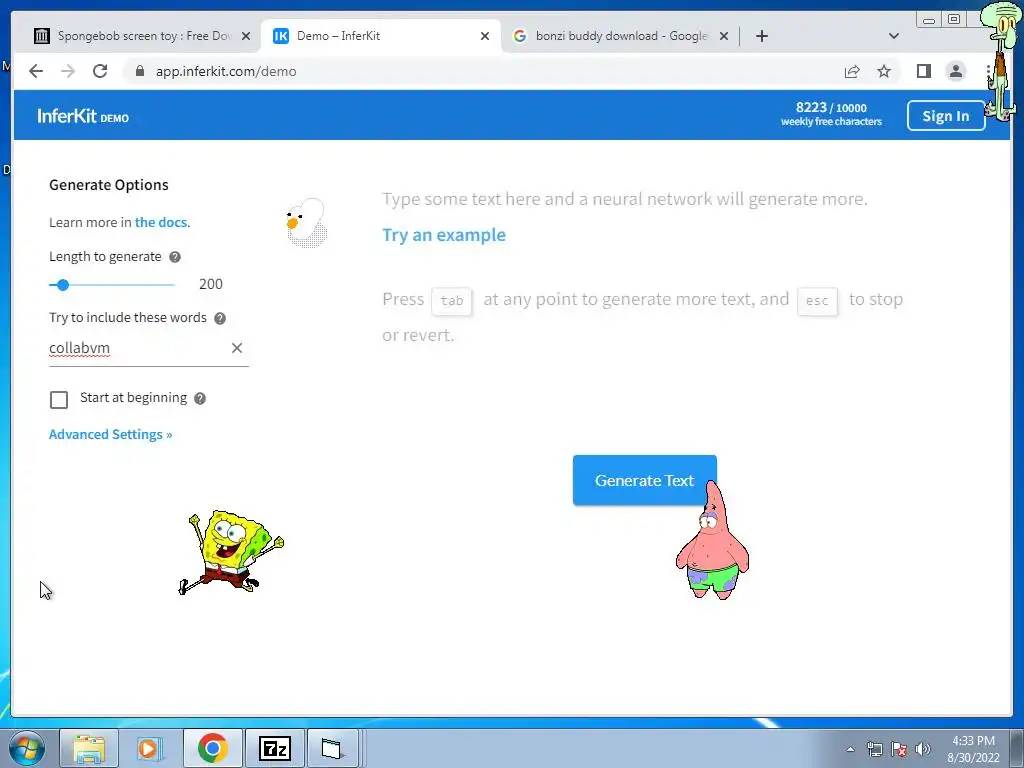Screen dimensions: 1024x768
Task: Click the padlock site info icon
Action: (139, 71)
